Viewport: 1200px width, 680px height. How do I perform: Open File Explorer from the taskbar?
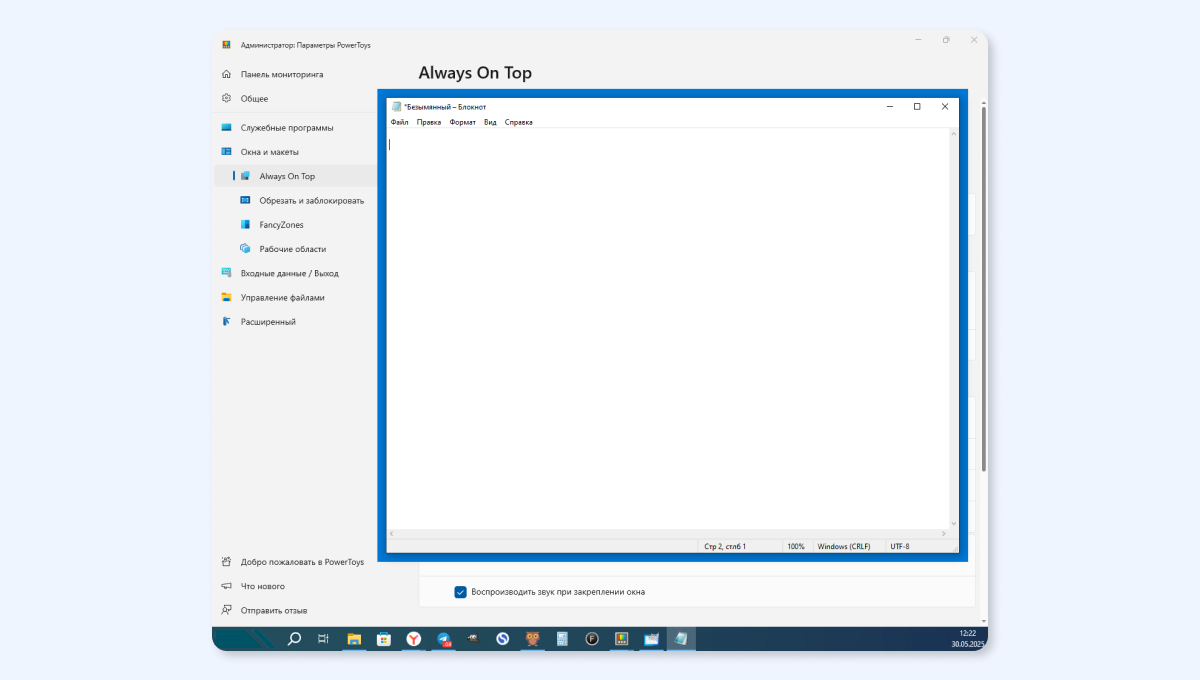pyautogui.click(x=353, y=638)
